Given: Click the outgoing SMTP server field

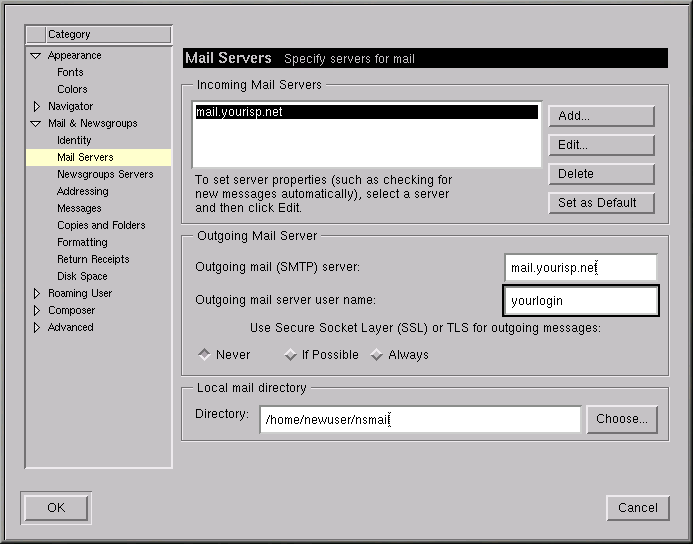Looking at the screenshot, I should 580,268.
